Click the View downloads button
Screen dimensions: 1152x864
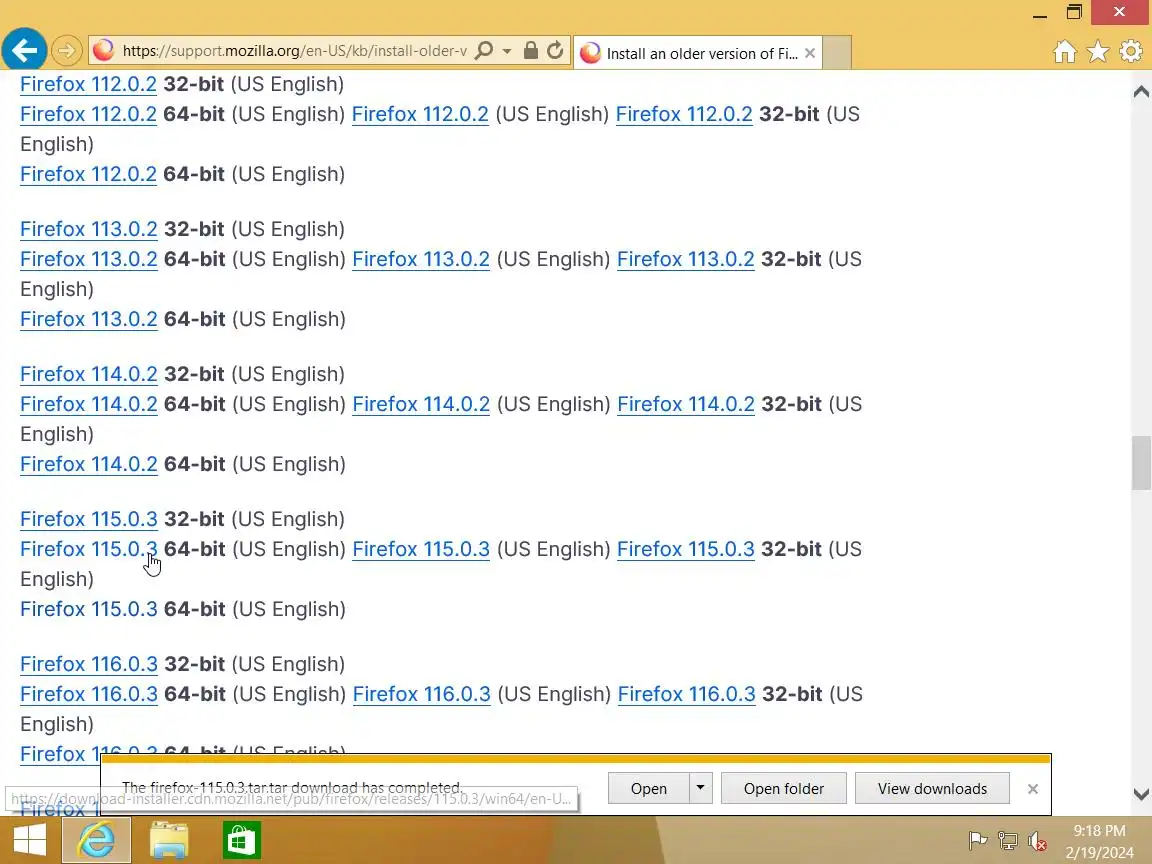[x=932, y=788]
